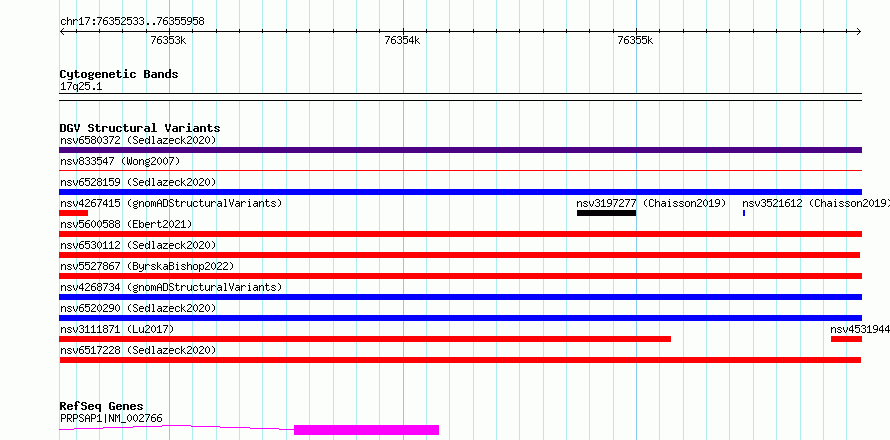The image size is (890, 440).
Task: Select the red nsv6517228 variant bar
Action: (460, 360)
